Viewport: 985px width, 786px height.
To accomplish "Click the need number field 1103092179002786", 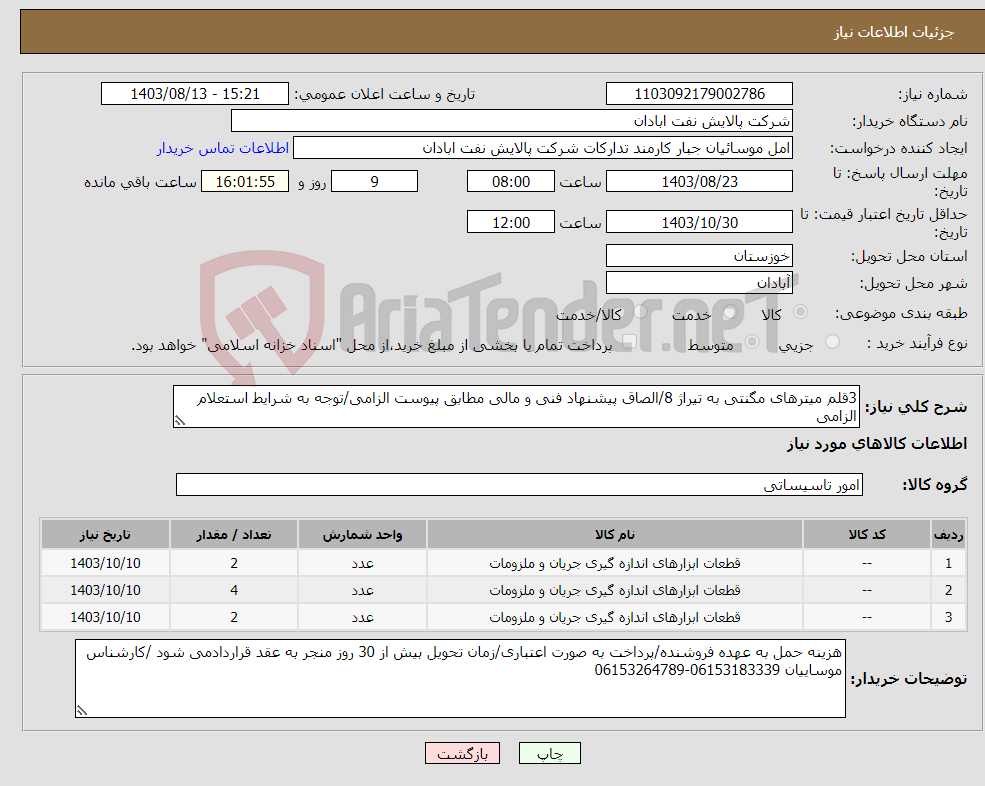I will (699, 94).
